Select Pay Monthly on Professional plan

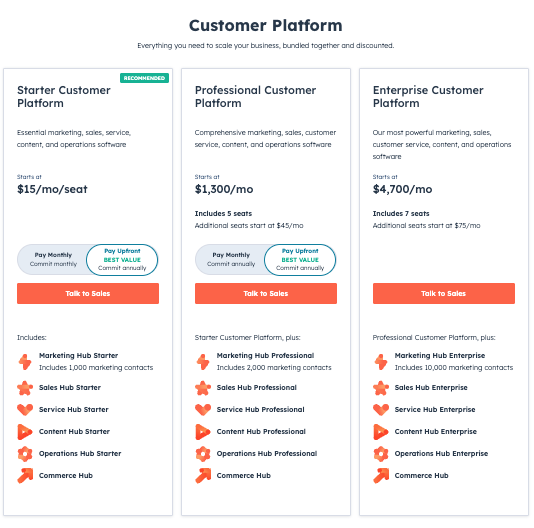[x=231, y=260]
